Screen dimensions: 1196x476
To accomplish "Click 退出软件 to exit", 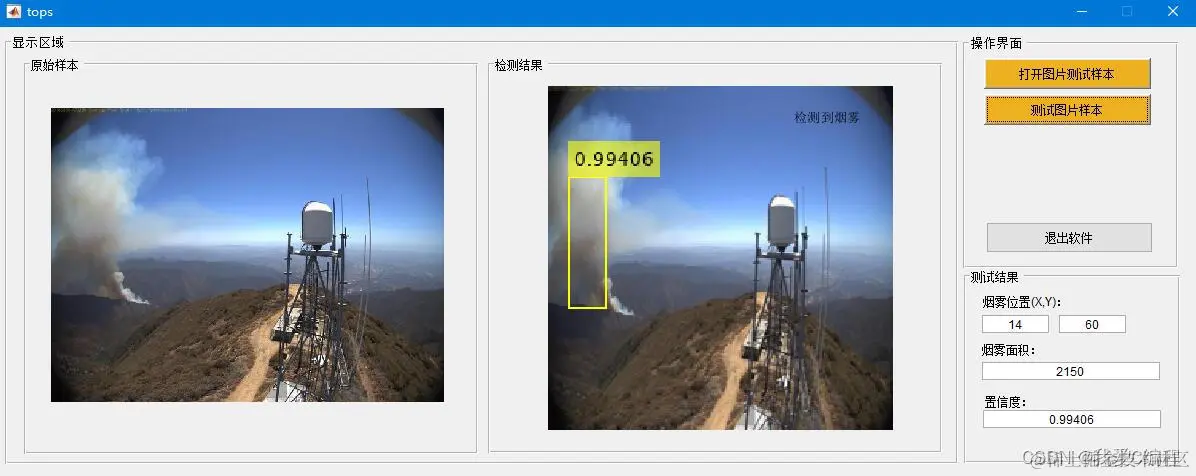I will pyautogui.click(x=1069, y=238).
